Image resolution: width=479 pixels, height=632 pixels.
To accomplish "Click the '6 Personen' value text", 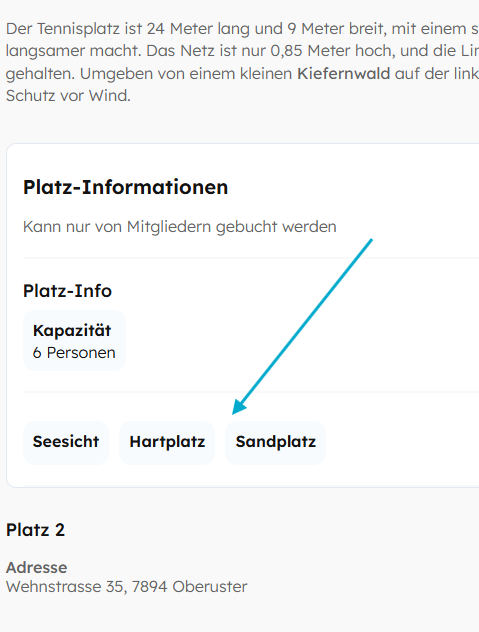I will point(74,353).
